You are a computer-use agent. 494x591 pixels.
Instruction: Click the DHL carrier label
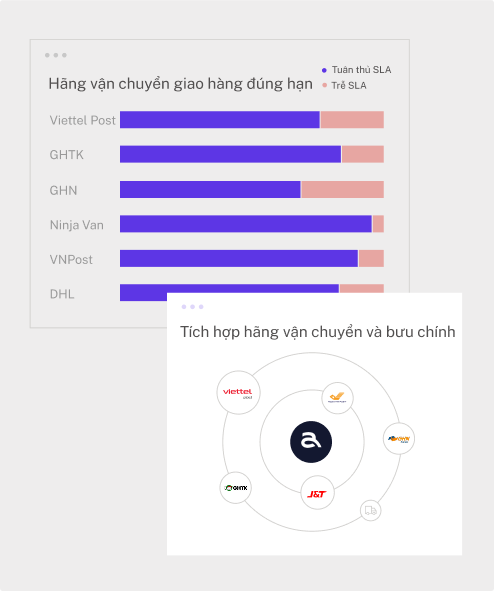click(x=62, y=294)
